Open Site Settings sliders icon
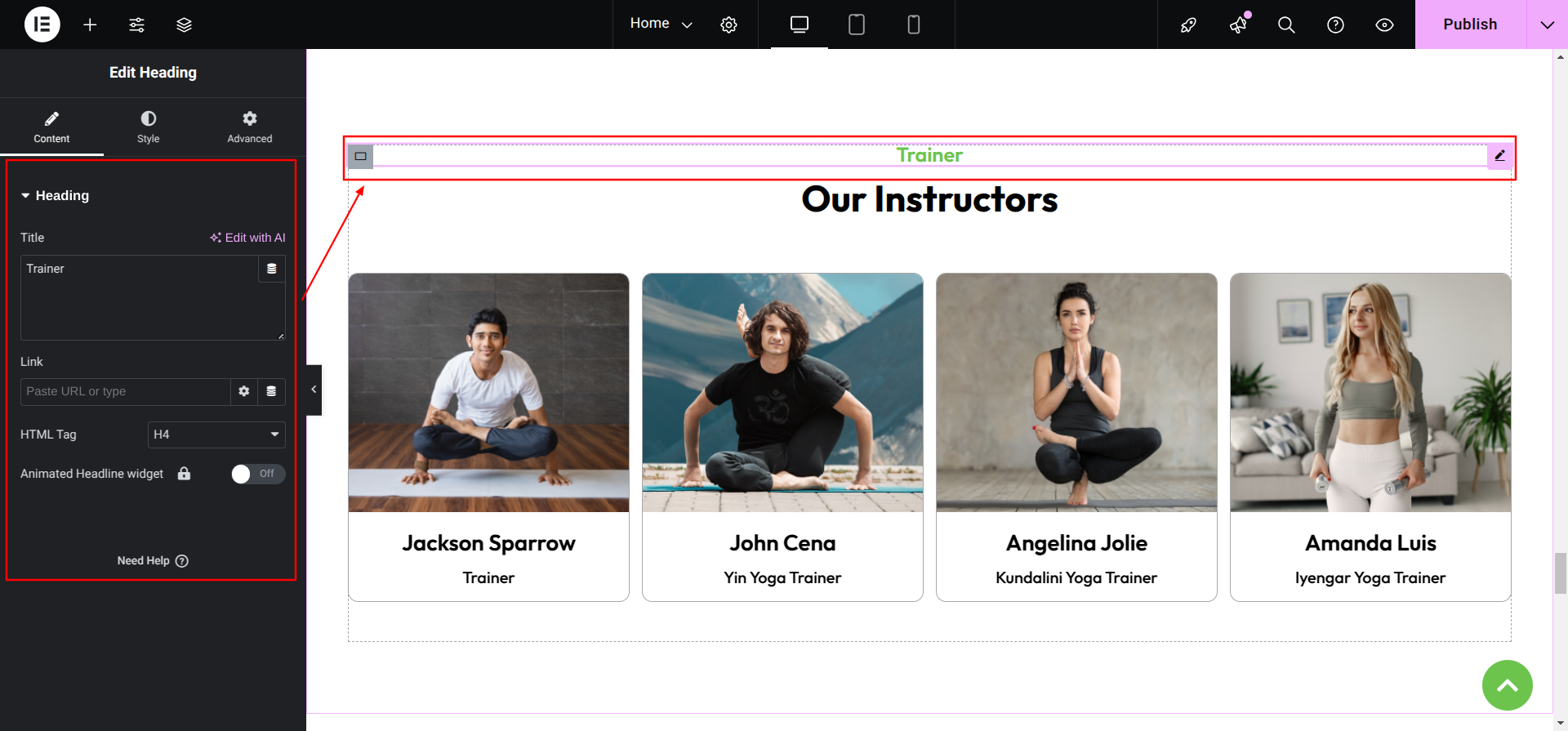Screen dimensions: 1568x731 coord(136,25)
